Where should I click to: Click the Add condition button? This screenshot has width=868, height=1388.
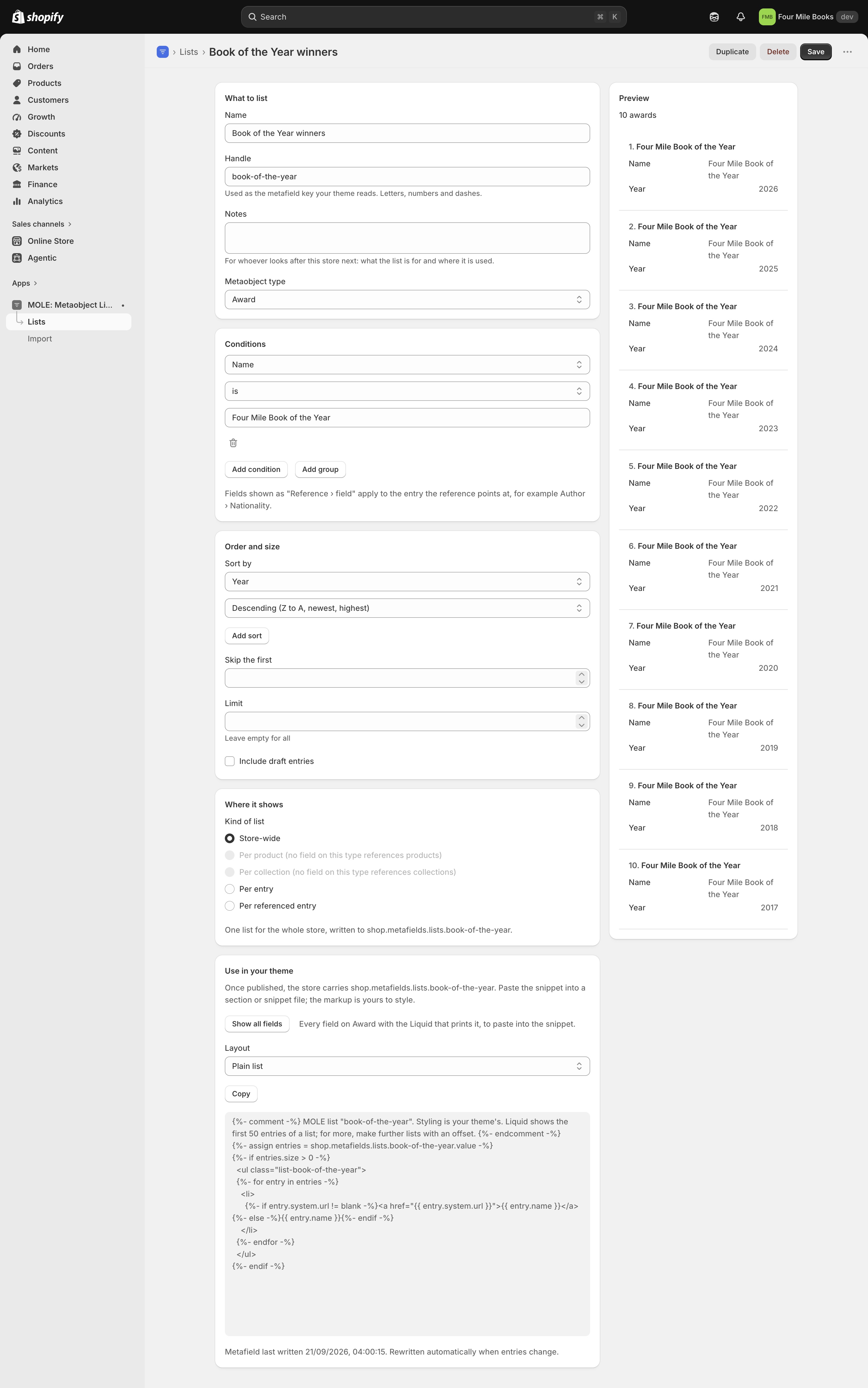(x=256, y=469)
